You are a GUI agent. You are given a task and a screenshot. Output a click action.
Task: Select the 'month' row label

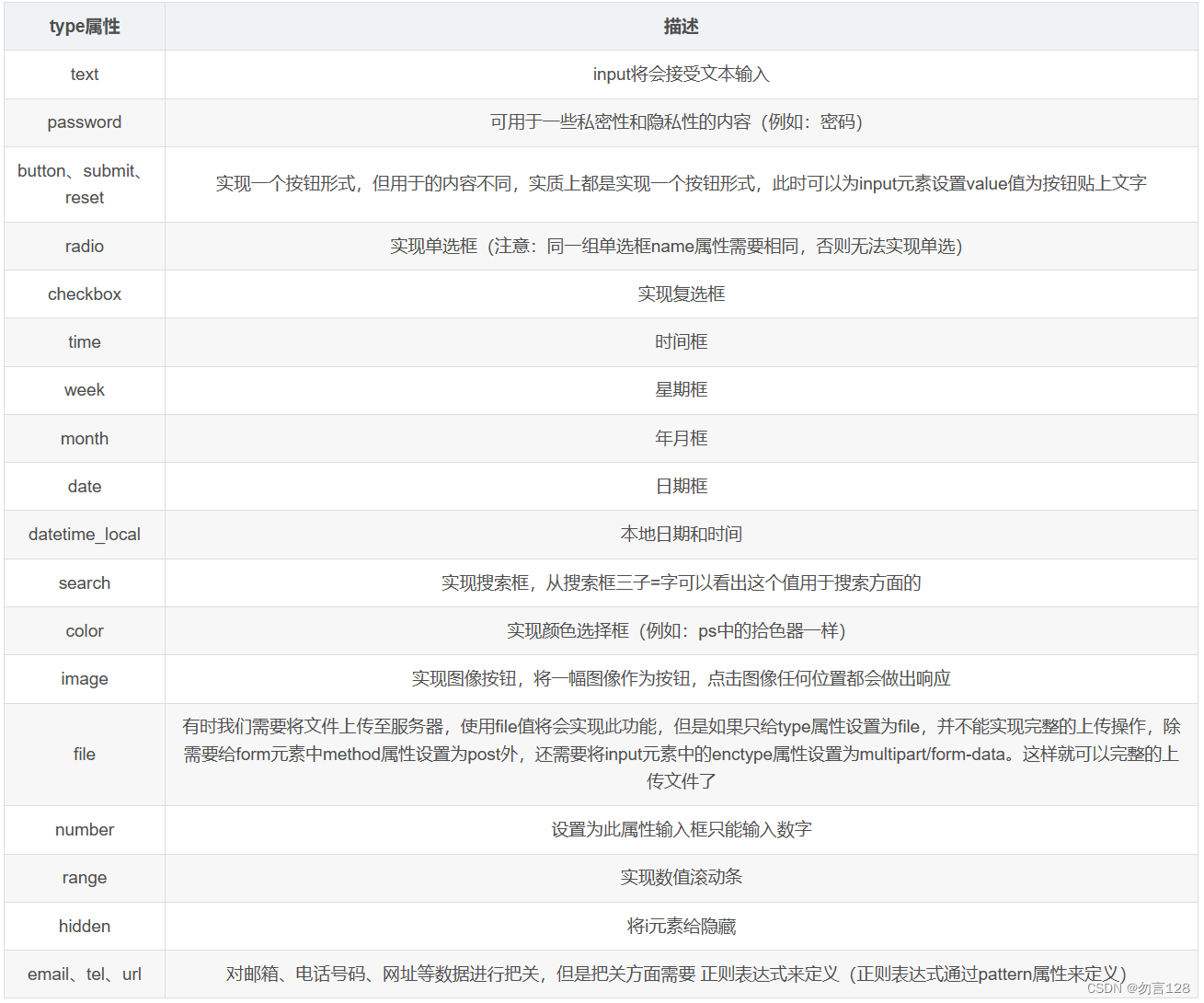click(84, 439)
